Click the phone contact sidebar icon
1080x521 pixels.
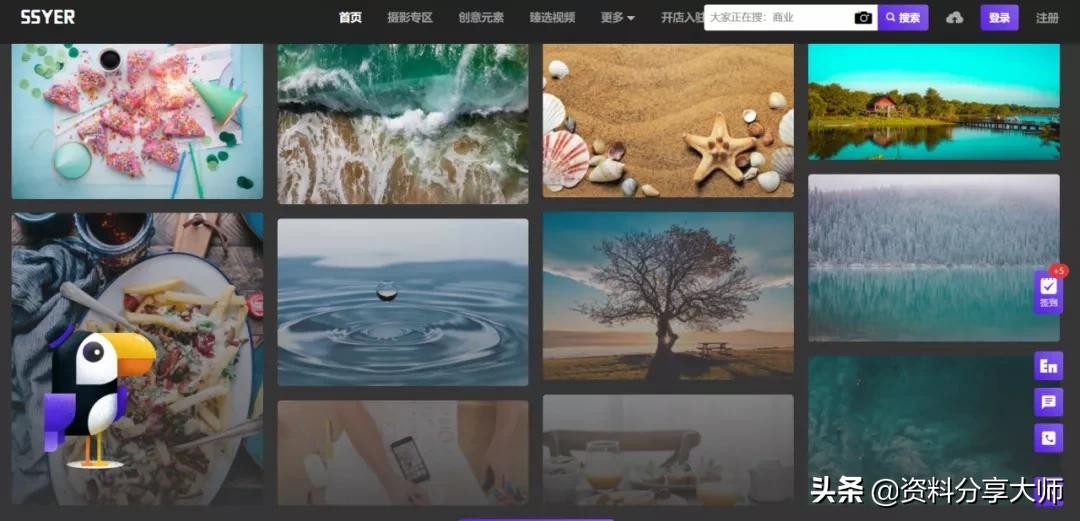[x=1048, y=438]
